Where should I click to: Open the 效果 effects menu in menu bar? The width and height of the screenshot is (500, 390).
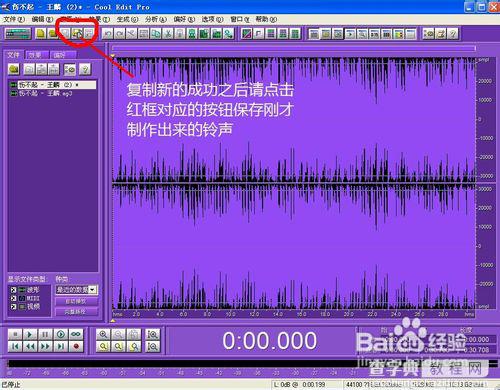tap(99, 19)
